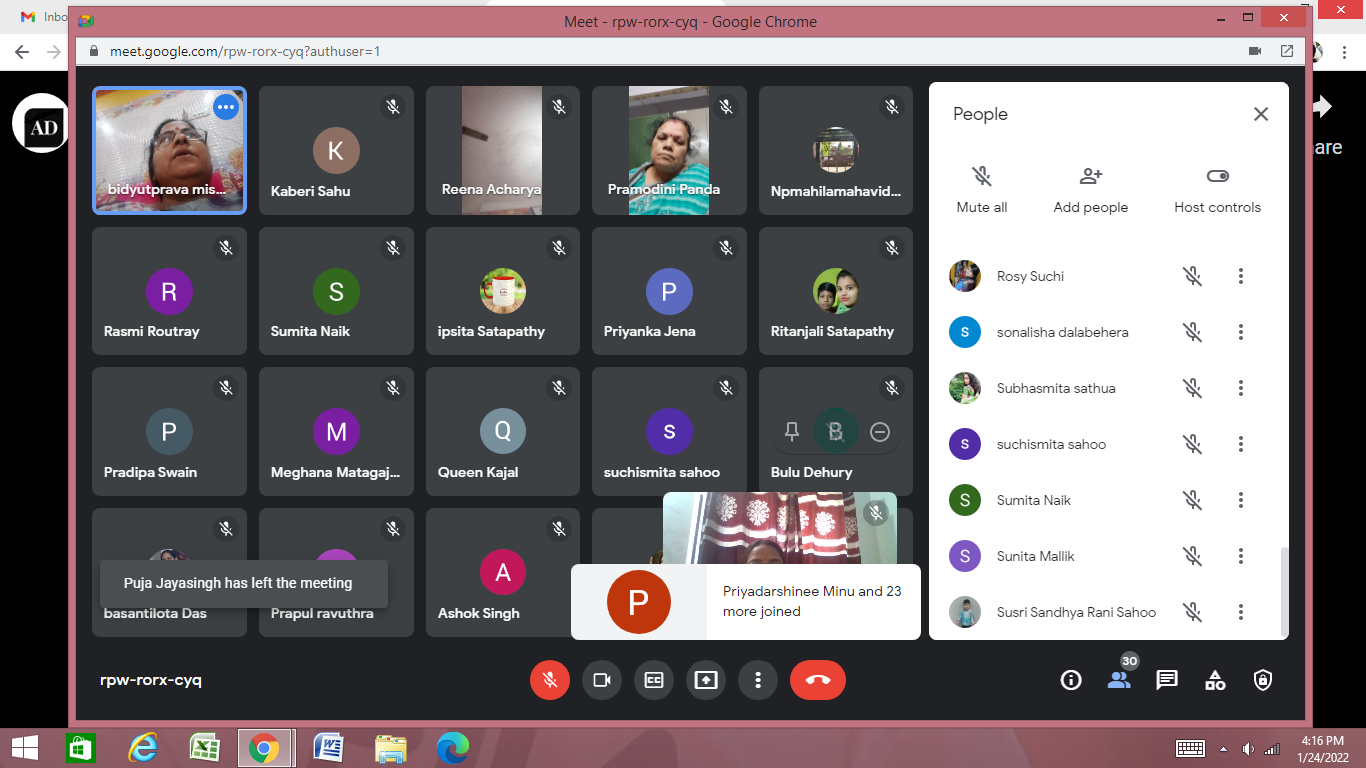
Task: Close the People panel
Action: tap(1261, 114)
